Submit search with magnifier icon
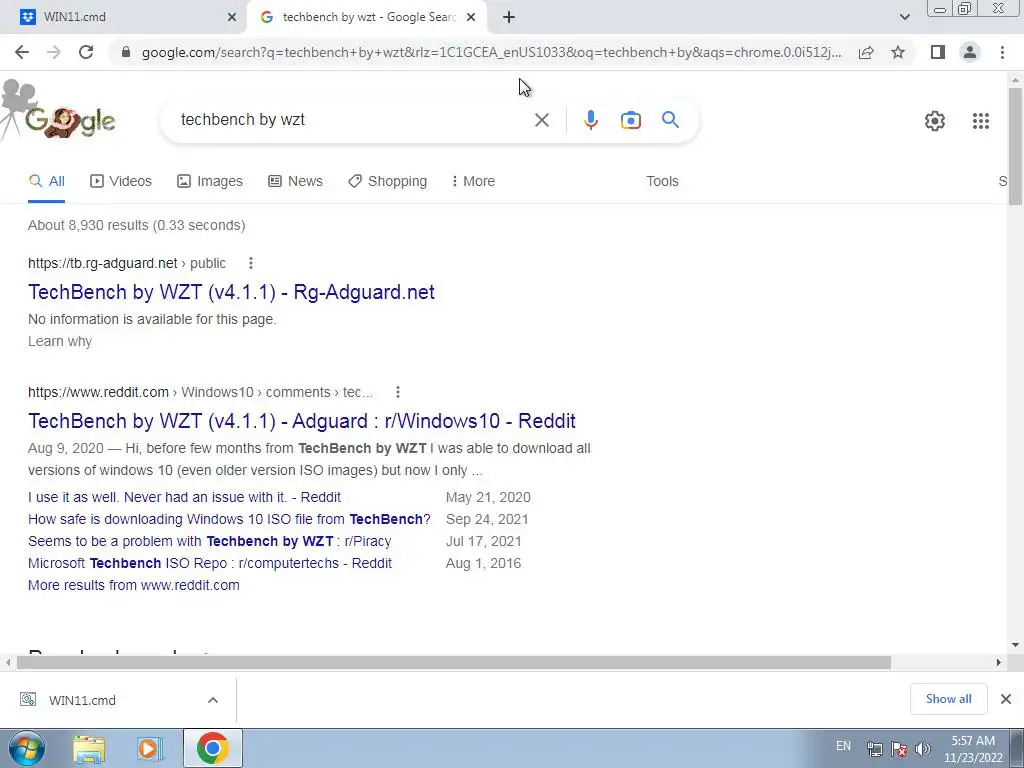 point(670,120)
